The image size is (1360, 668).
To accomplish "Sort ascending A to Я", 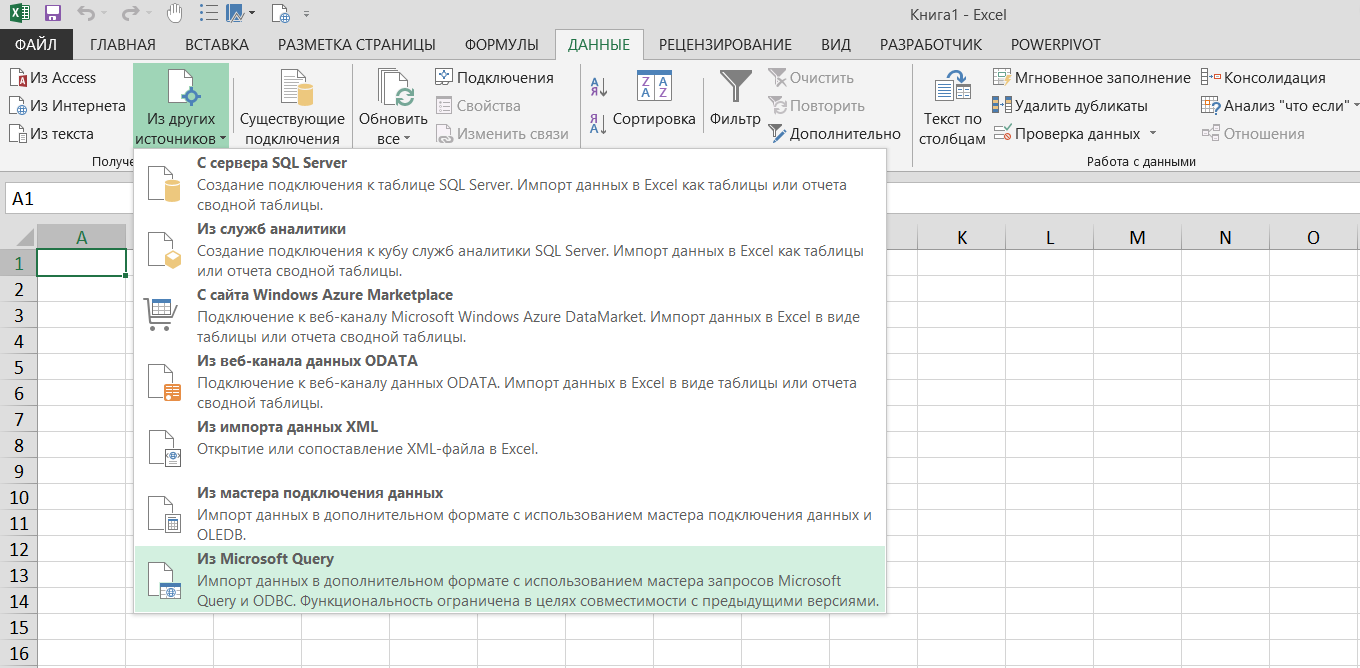I will [x=599, y=87].
